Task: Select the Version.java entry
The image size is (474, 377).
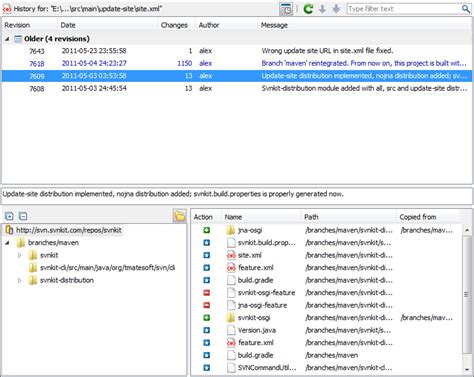Action: pos(257,330)
